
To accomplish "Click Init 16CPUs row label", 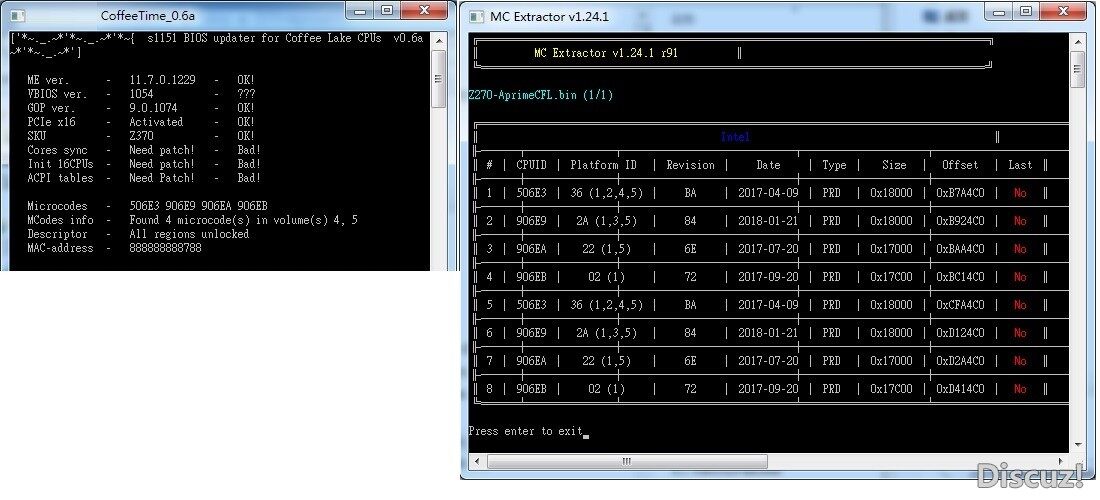I will coord(60,164).
